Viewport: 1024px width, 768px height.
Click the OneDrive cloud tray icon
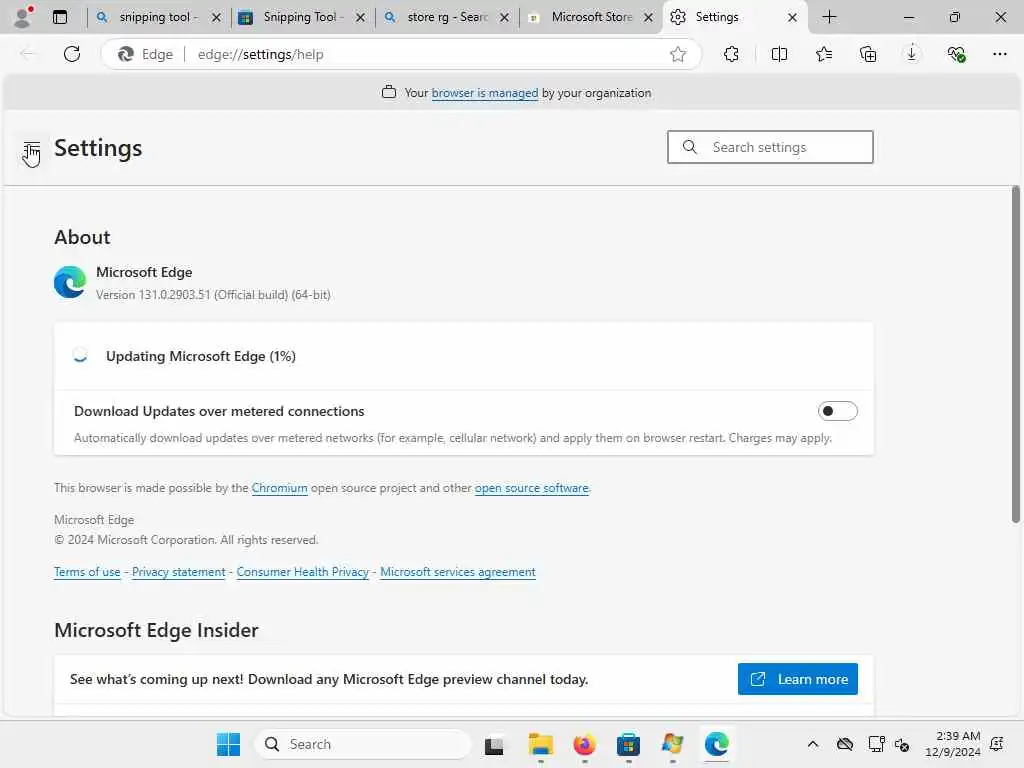pos(845,744)
